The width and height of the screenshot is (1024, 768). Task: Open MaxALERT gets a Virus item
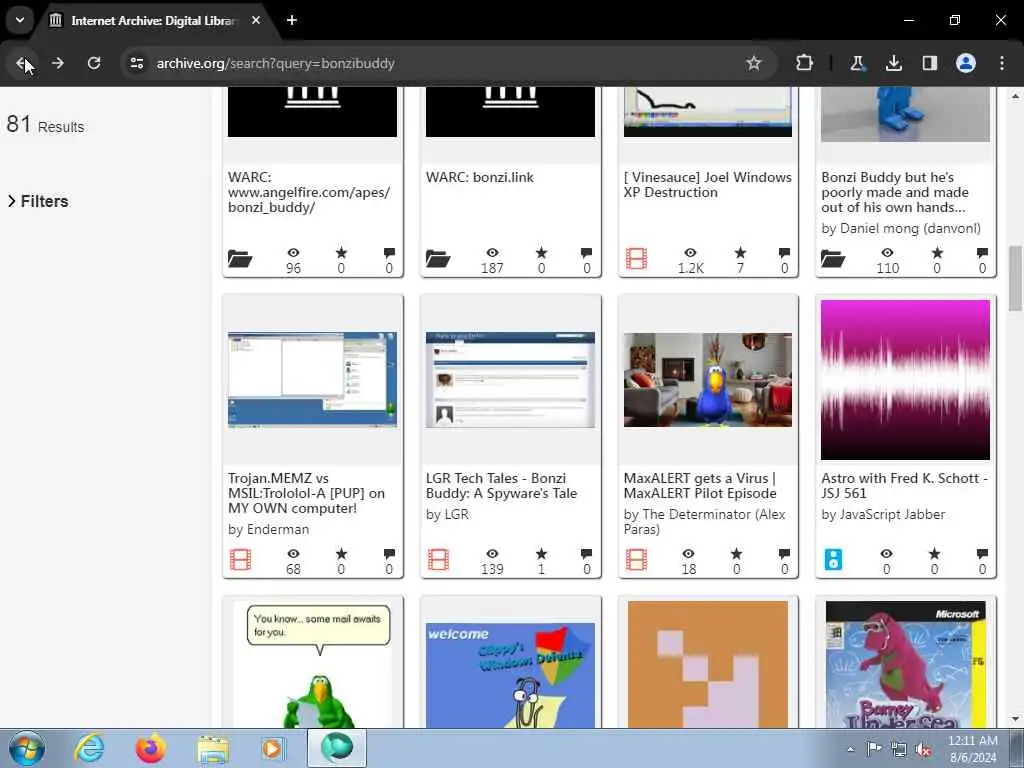[700, 486]
